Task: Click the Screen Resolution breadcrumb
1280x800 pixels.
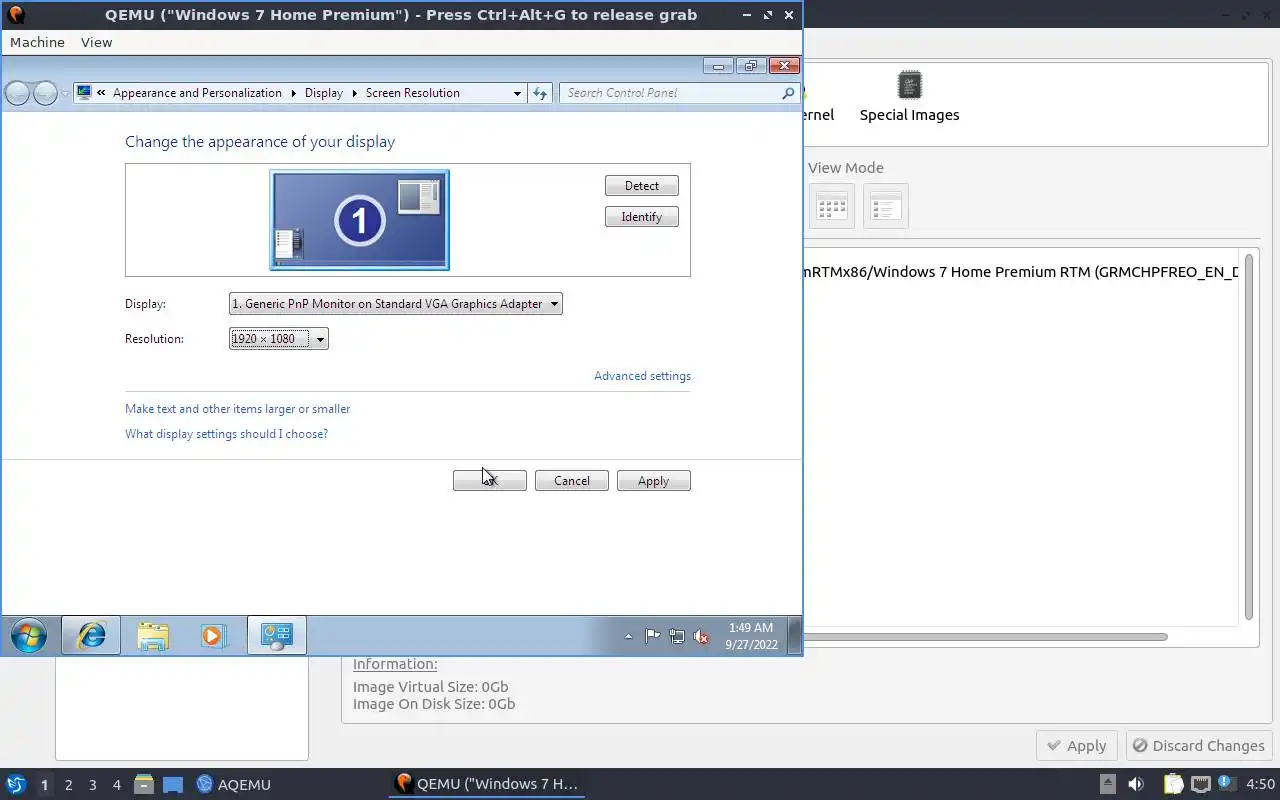Action: coord(412,93)
